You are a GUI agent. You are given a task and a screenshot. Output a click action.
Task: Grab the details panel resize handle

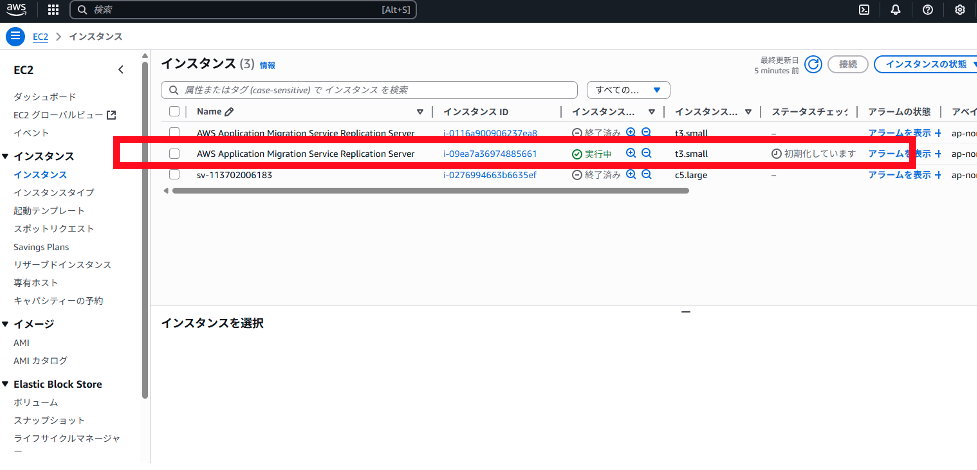pos(686,311)
